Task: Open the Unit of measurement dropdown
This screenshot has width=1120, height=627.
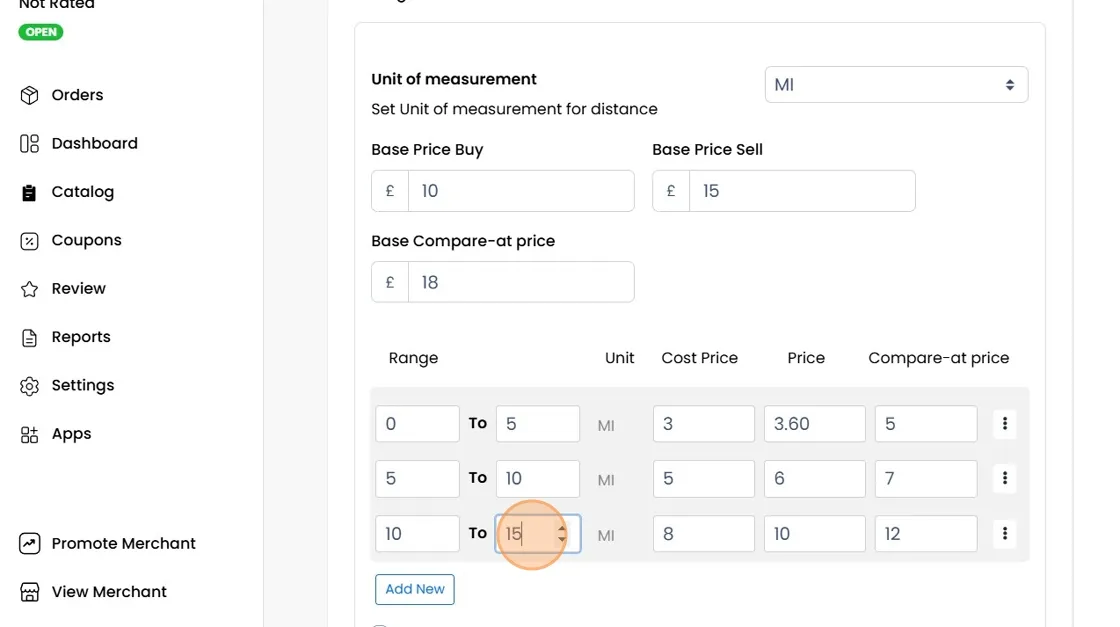Action: (896, 84)
